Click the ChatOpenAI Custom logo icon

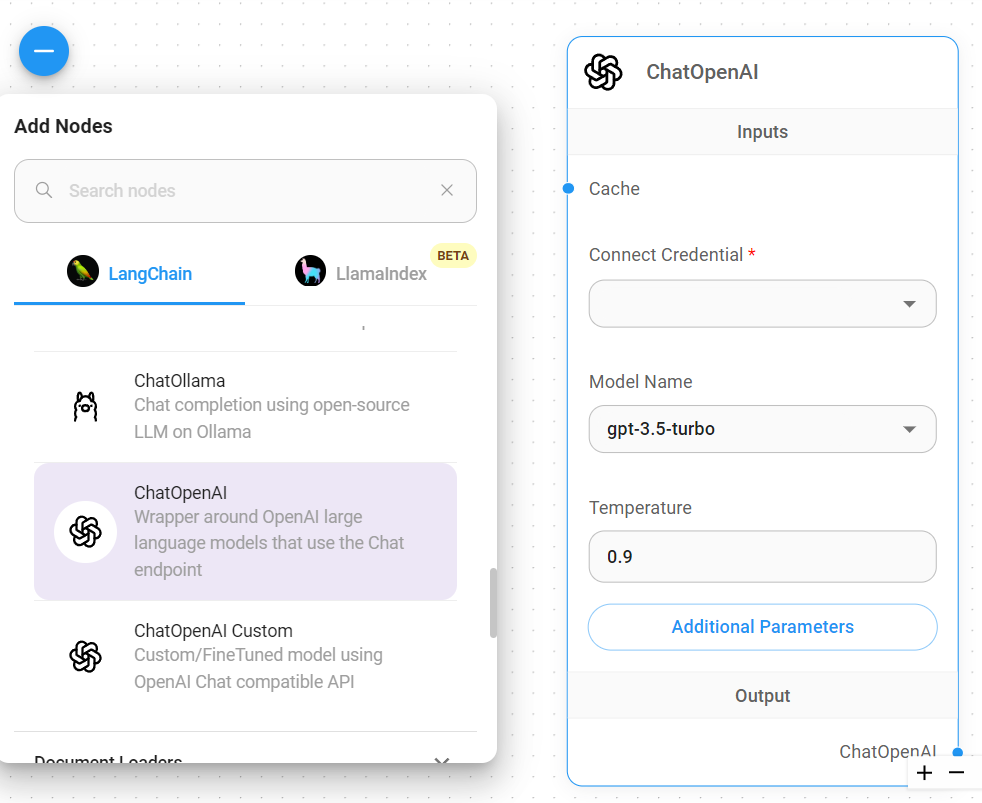(x=86, y=656)
